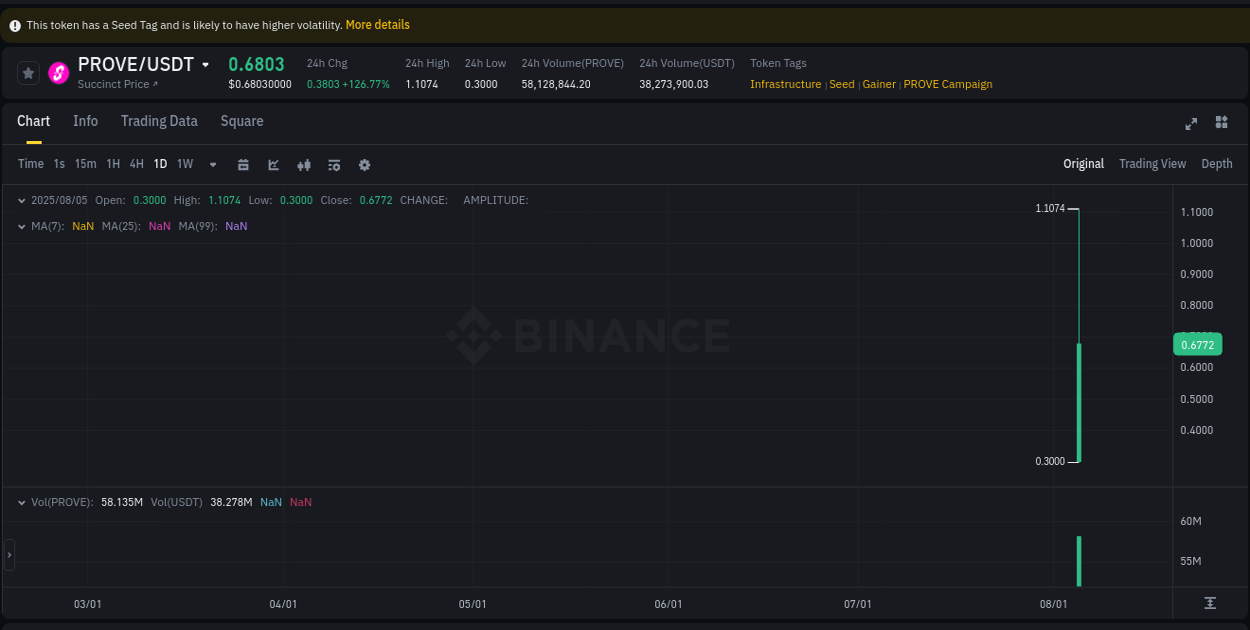This screenshot has width=1250, height=630.
Task: Open the extra timeframes dropdown caret
Action: pos(213,164)
